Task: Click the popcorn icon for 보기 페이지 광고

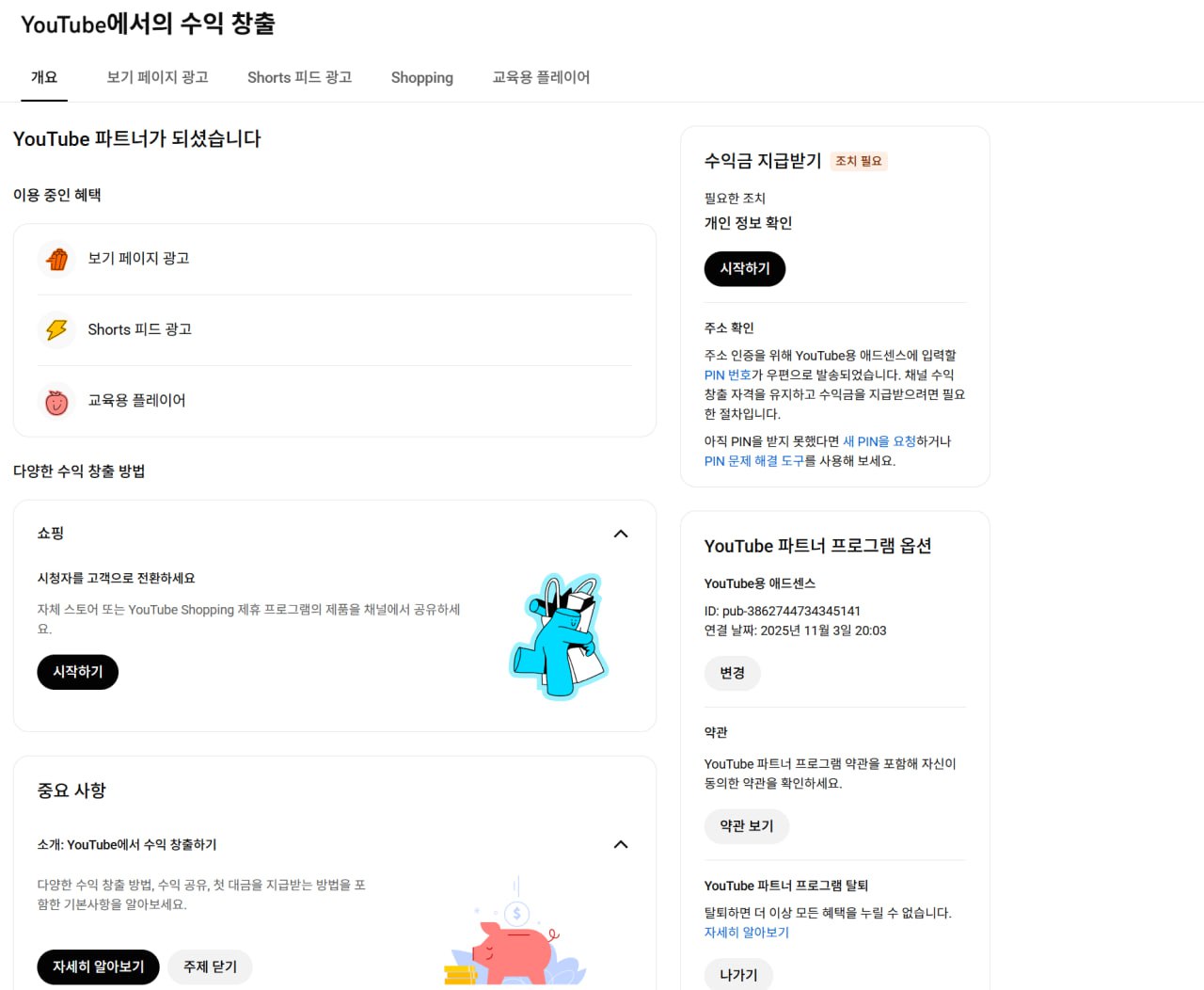Action: coord(56,259)
